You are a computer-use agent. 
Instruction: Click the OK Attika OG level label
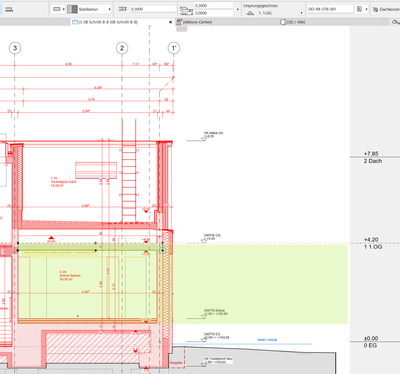point(213,135)
